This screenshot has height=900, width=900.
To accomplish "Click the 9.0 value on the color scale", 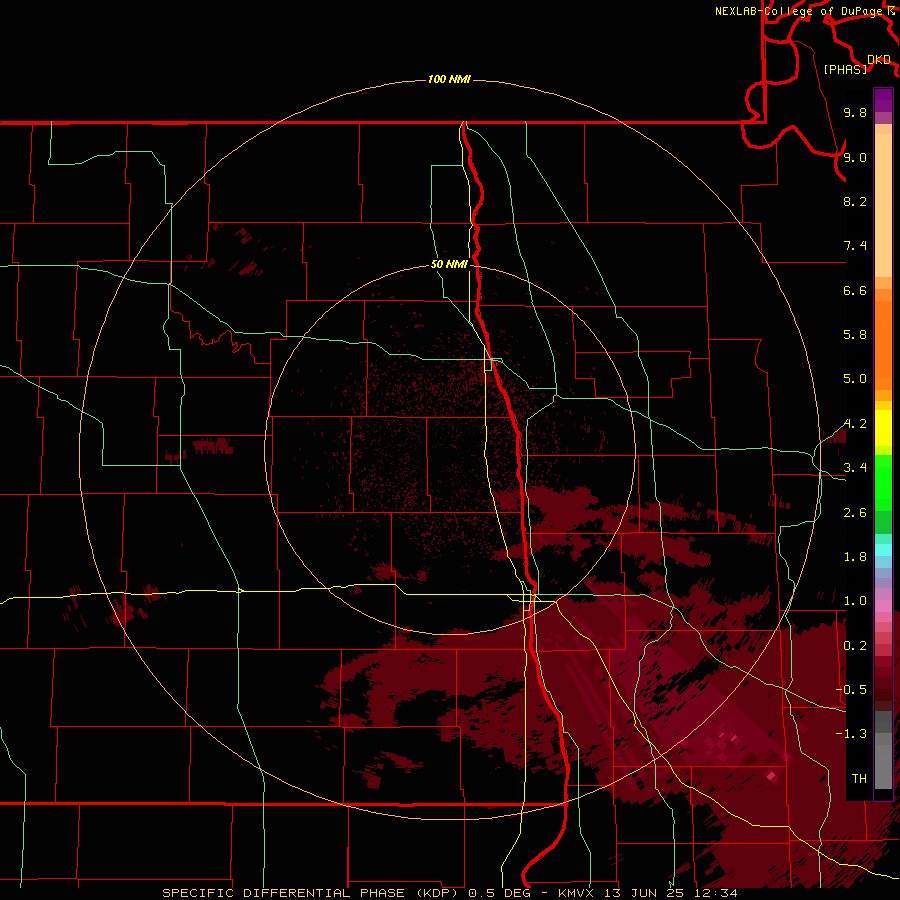I will point(855,157).
